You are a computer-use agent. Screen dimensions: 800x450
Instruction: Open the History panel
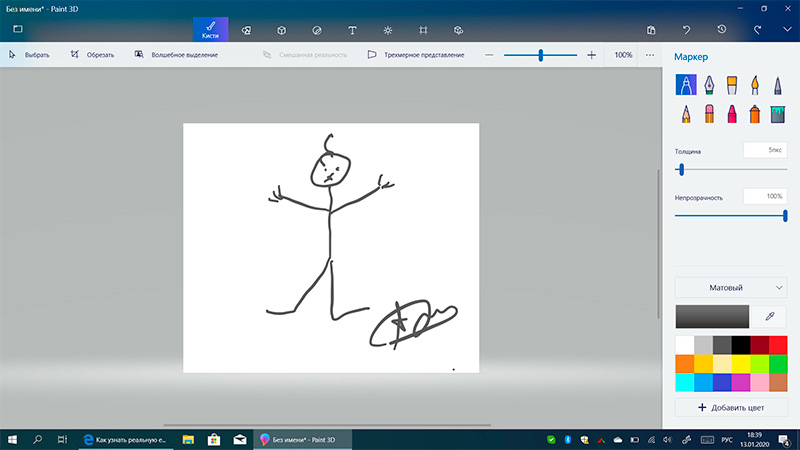pyautogui.click(x=722, y=30)
